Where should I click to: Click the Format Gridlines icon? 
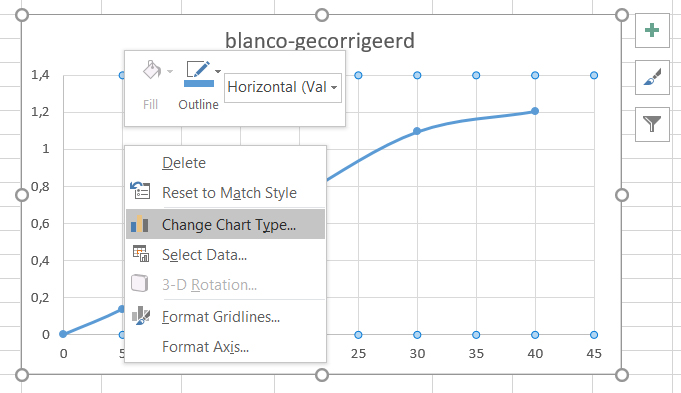coord(141,316)
